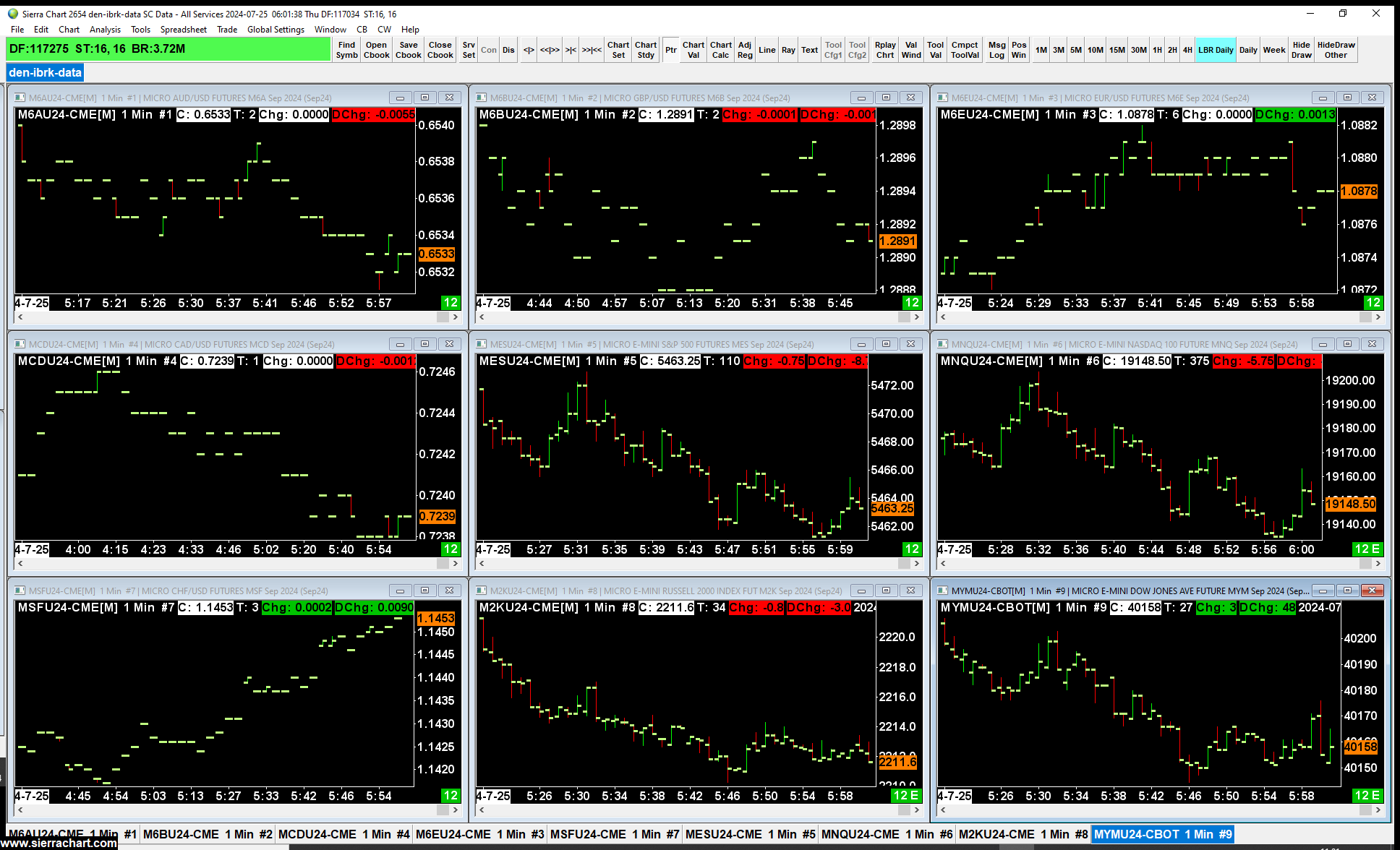Open the Global Settings menu

click(276, 30)
